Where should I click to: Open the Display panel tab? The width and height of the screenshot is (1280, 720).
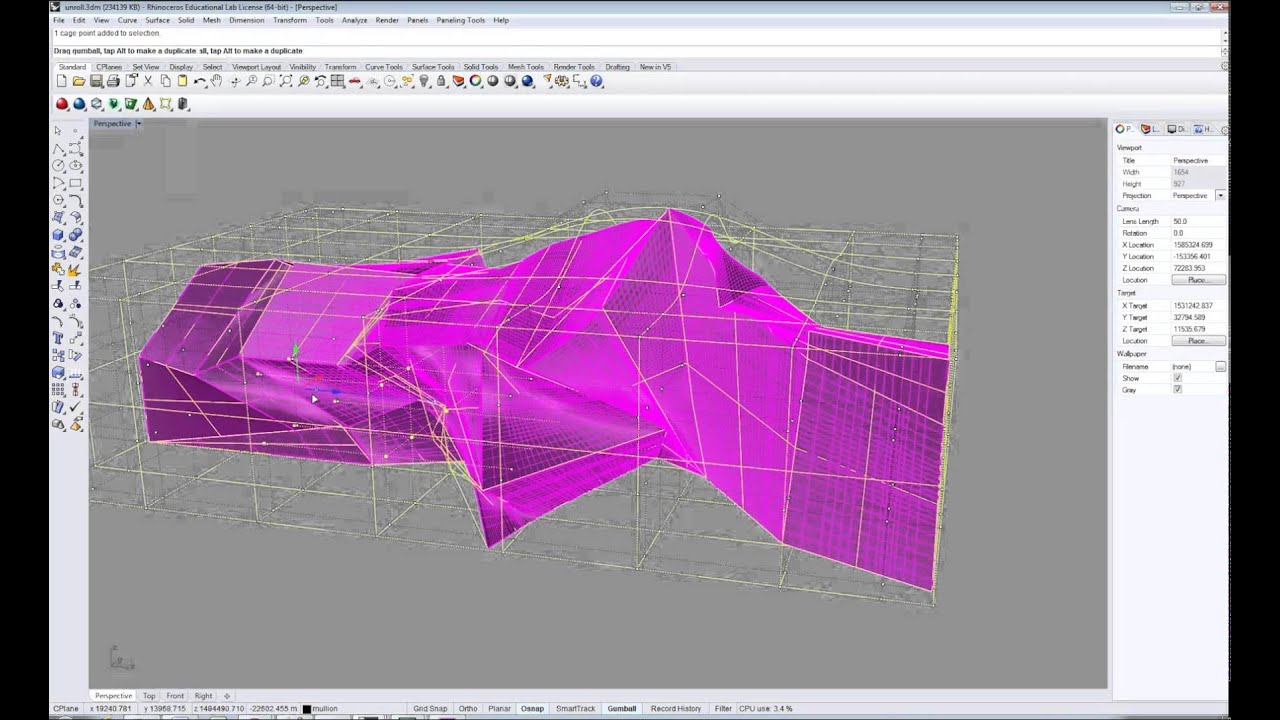pyautogui.click(x=1177, y=129)
